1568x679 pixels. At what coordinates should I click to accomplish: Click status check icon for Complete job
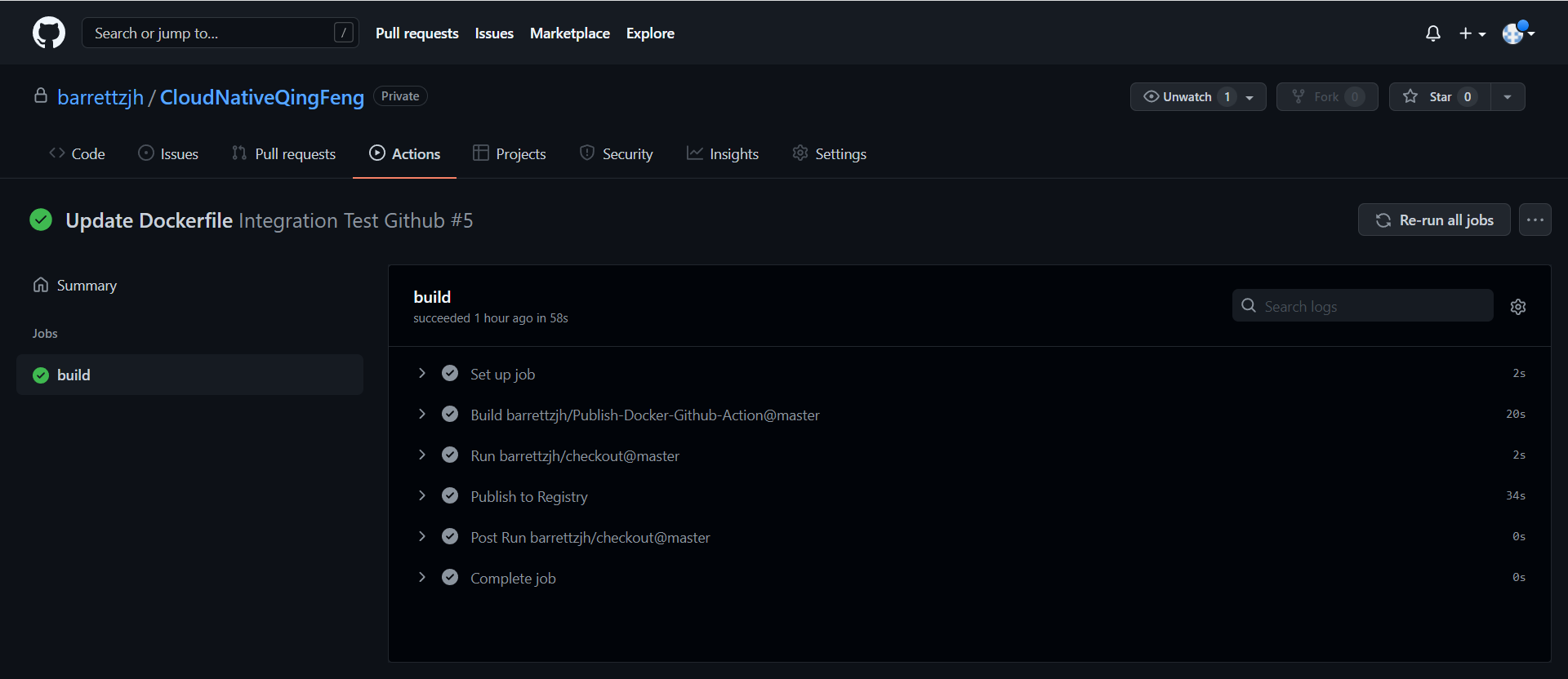click(x=450, y=577)
